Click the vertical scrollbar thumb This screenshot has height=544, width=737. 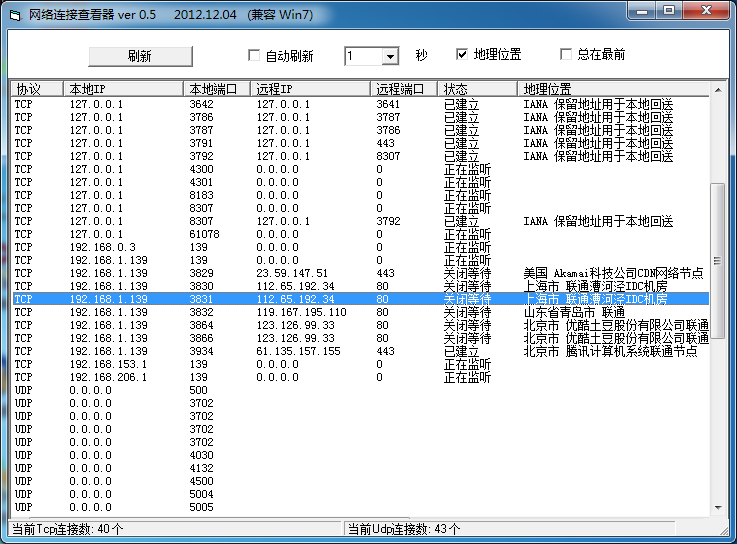[x=718, y=260]
